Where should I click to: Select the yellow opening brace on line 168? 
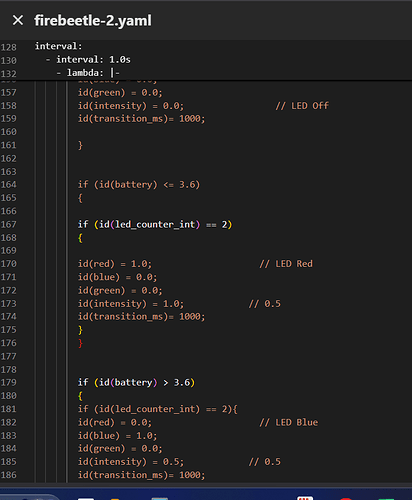(80, 238)
